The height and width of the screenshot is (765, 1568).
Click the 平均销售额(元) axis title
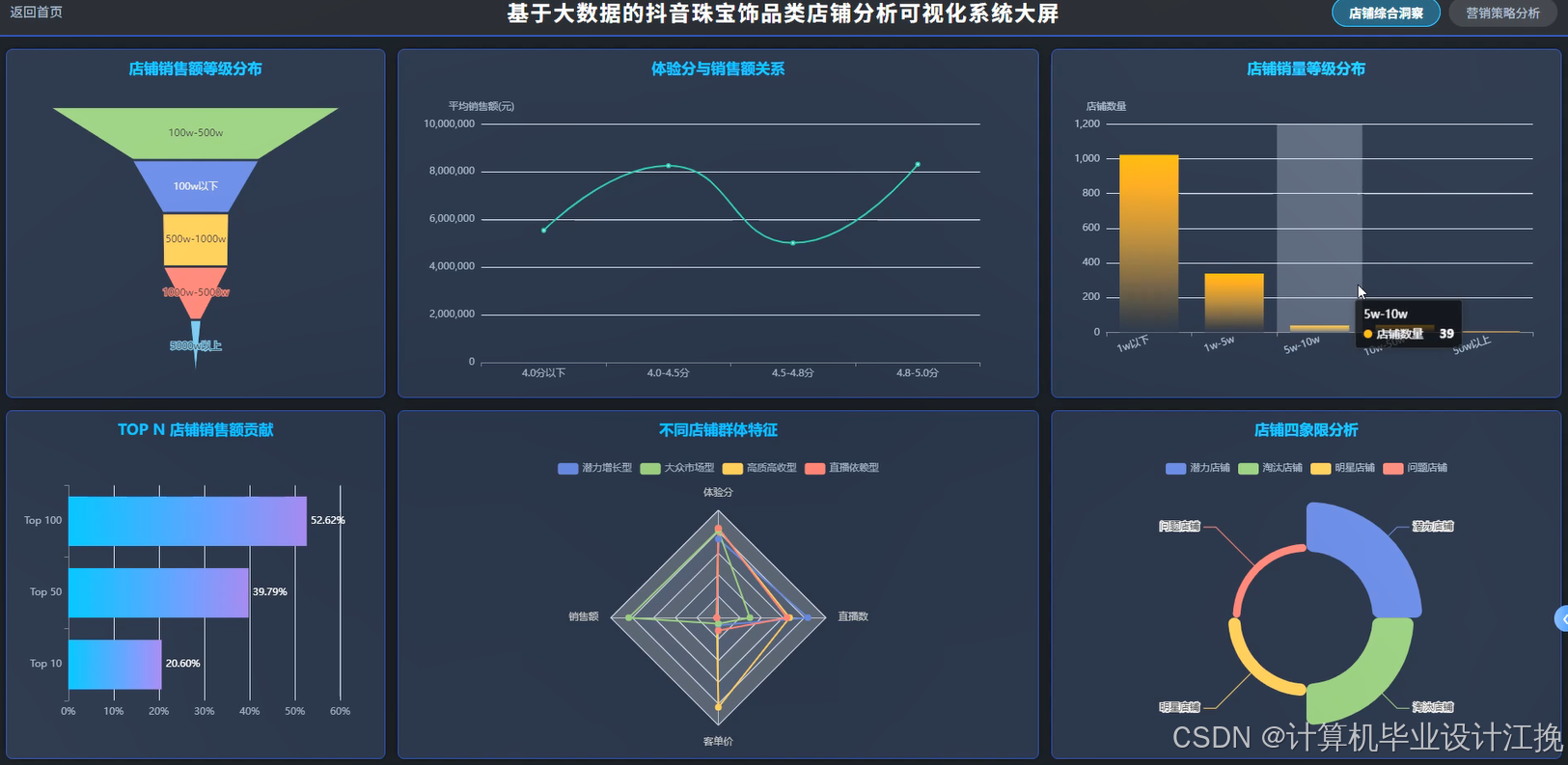point(481,106)
